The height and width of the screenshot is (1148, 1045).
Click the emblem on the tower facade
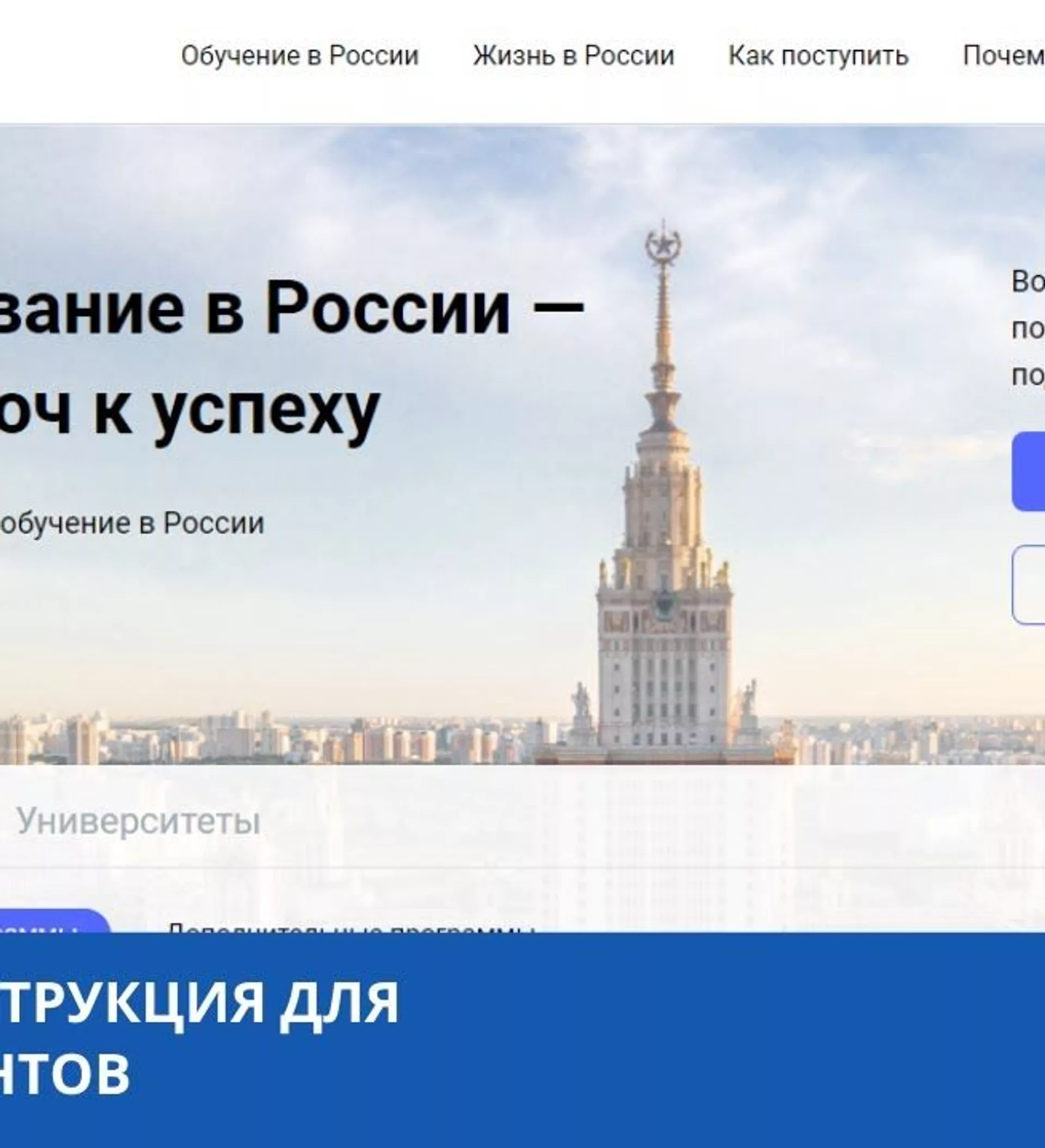[664, 603]
